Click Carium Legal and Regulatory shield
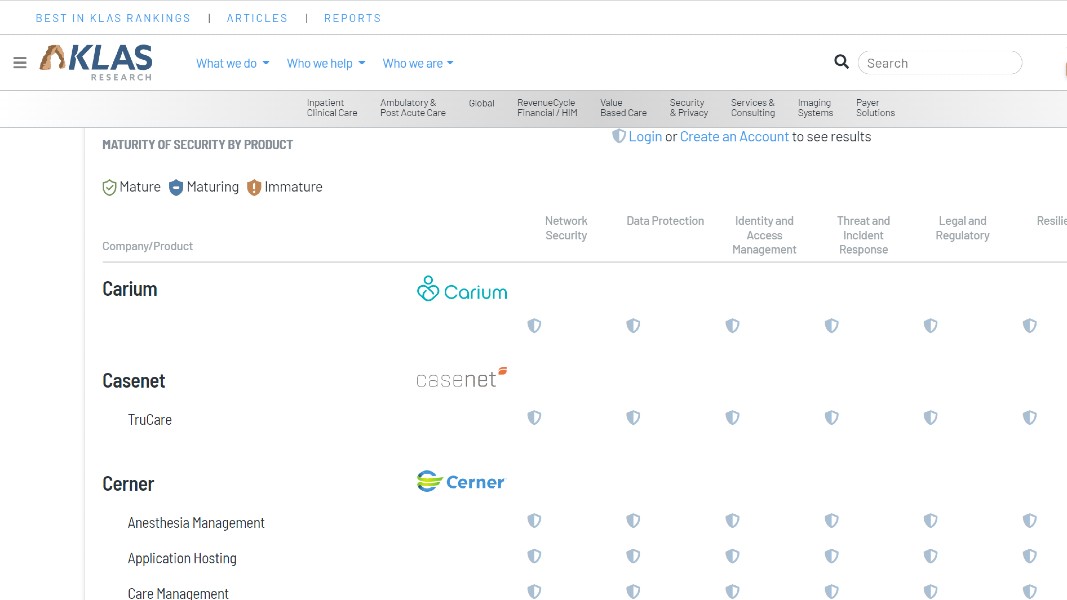Screen dimensions: 1067x600 [930, 326]
